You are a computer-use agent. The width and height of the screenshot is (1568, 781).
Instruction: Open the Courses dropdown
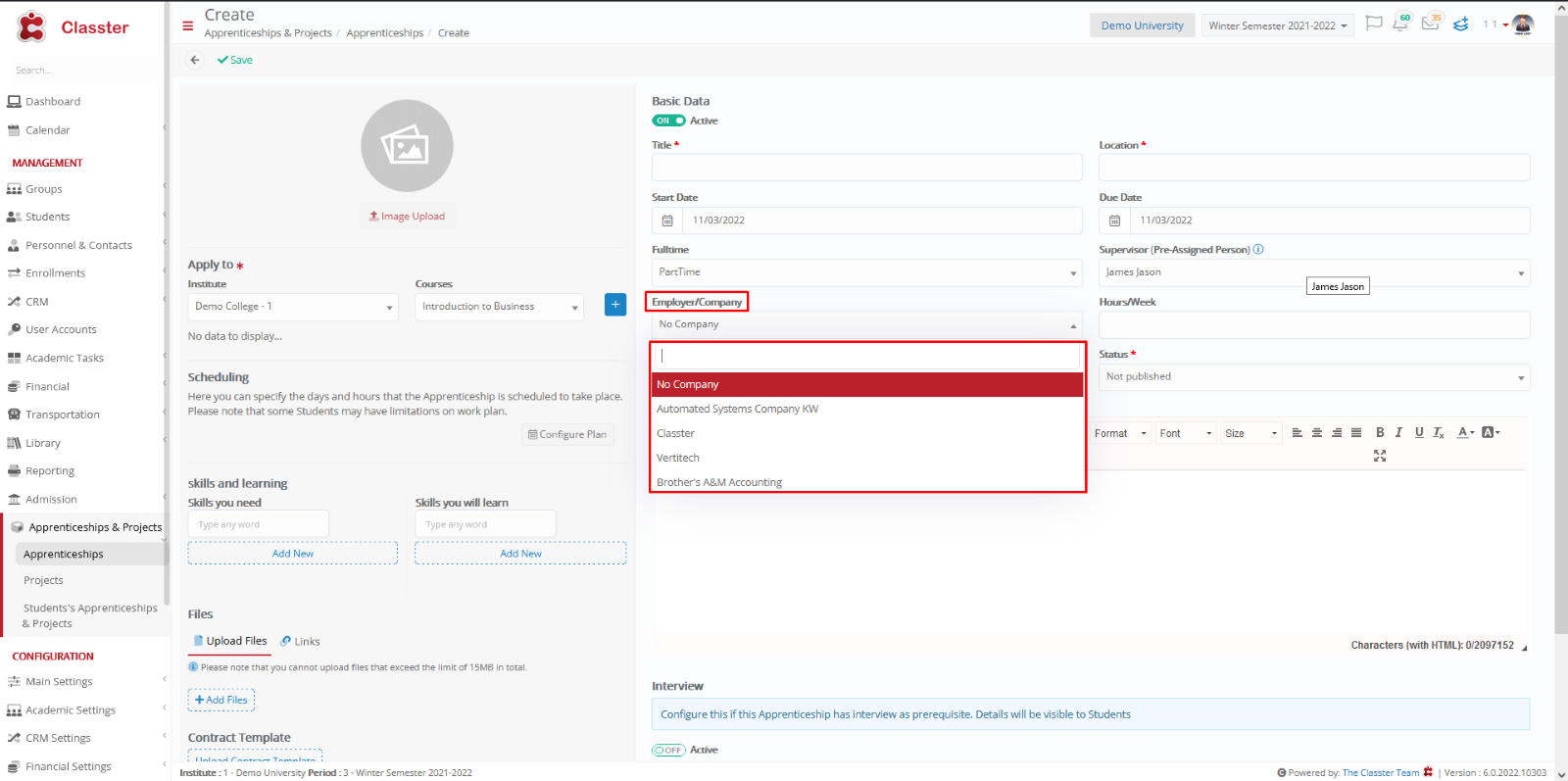click(x=499, y=307)
